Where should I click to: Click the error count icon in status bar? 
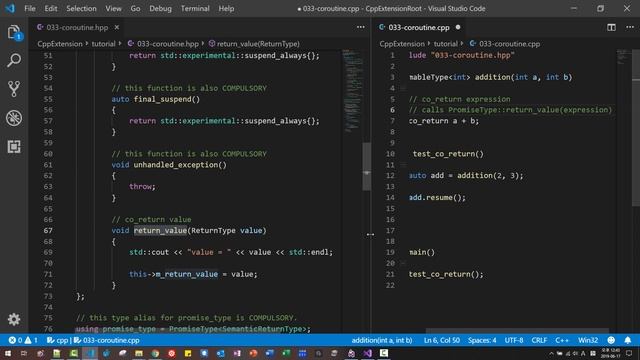[x=12, y=340]
